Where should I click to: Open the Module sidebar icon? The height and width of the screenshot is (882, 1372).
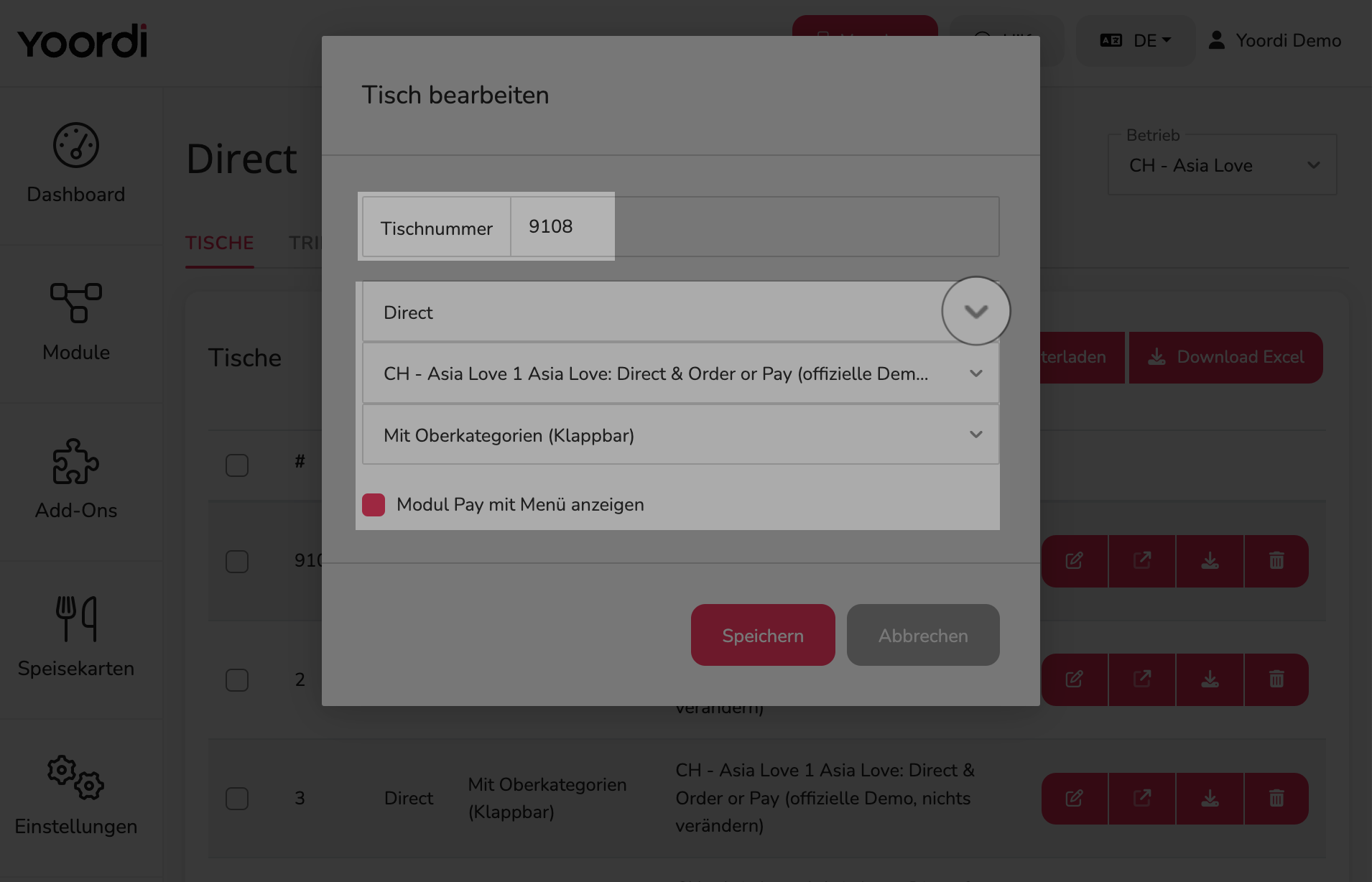[75, 302]
